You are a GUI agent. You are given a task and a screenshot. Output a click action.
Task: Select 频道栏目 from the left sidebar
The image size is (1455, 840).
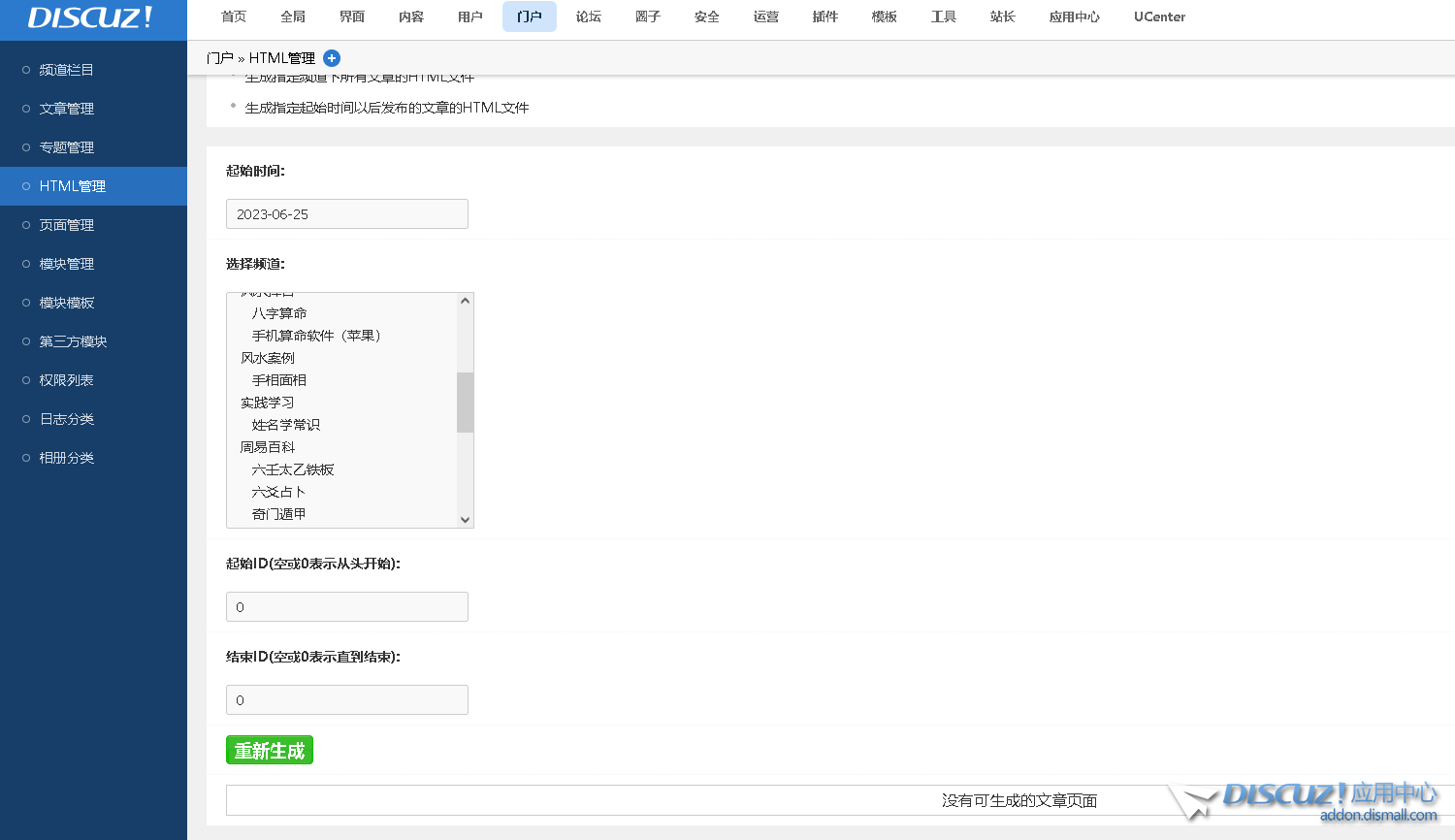tap(67, 70)
